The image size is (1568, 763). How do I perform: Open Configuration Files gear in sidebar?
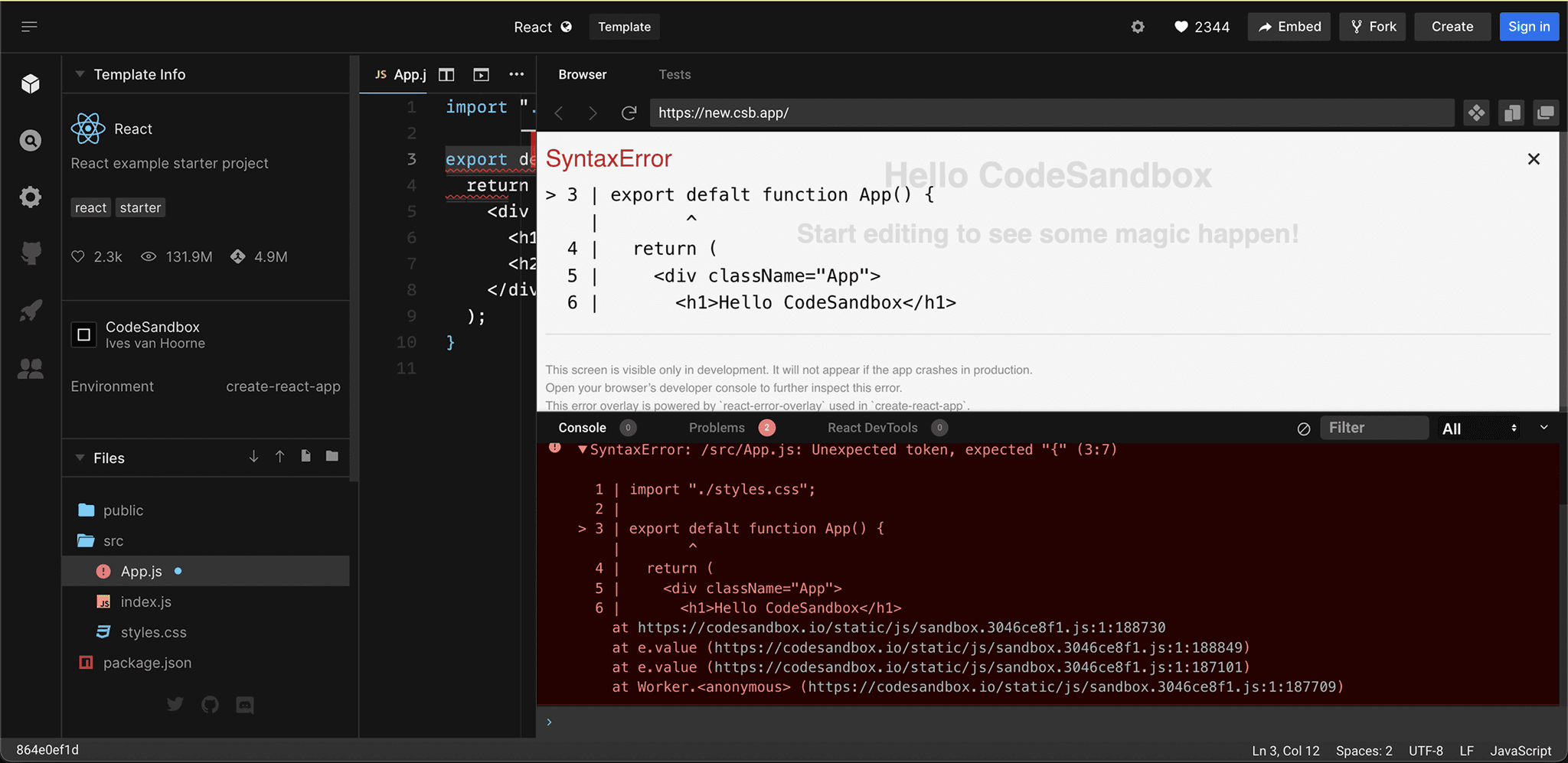[x=31, y=197]
